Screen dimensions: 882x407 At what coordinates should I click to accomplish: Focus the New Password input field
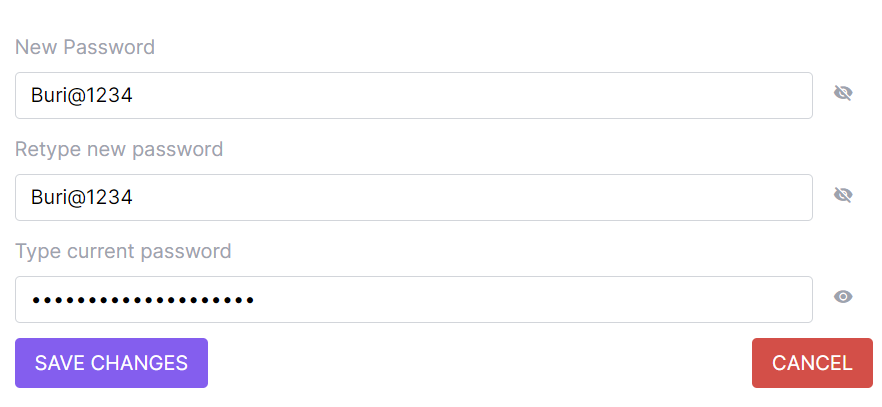coord(413,96)
